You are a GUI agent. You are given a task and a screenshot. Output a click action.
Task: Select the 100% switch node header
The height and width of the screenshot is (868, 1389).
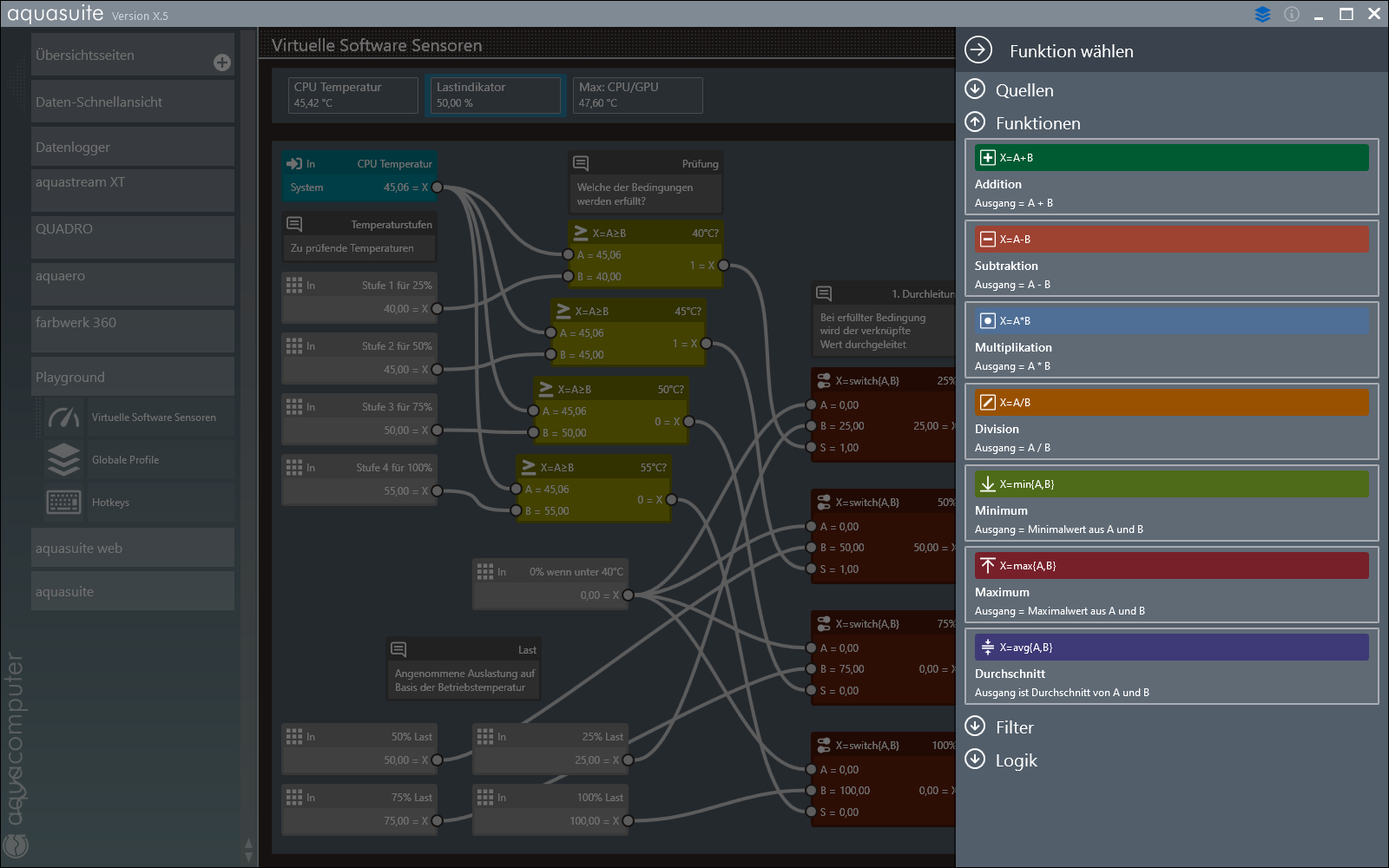884,746
